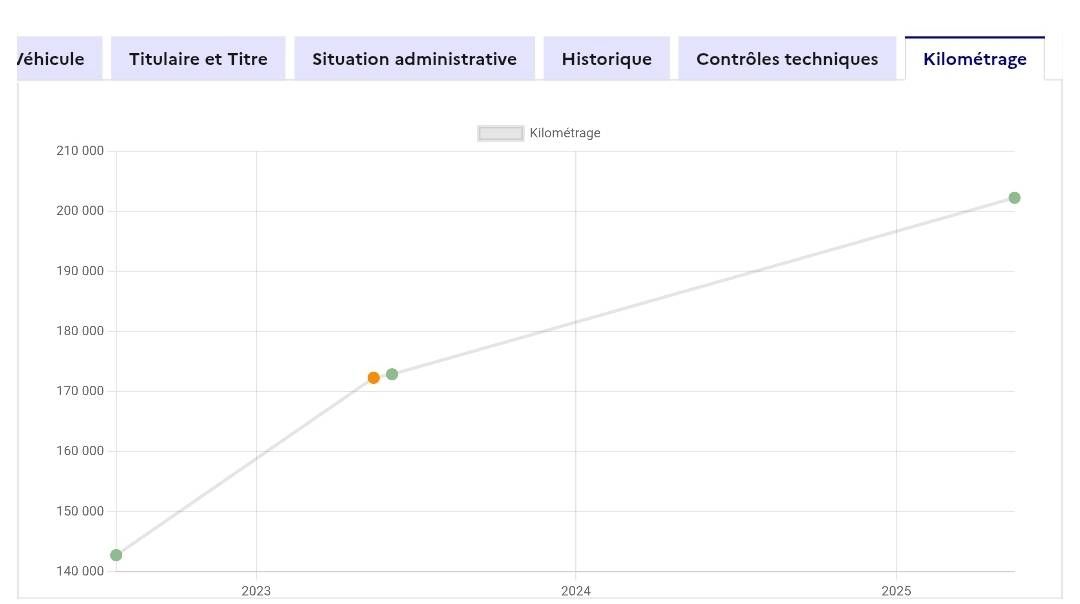Select the Historique tab
Viewport: 1080px width, 604px height.
(606, 59)
